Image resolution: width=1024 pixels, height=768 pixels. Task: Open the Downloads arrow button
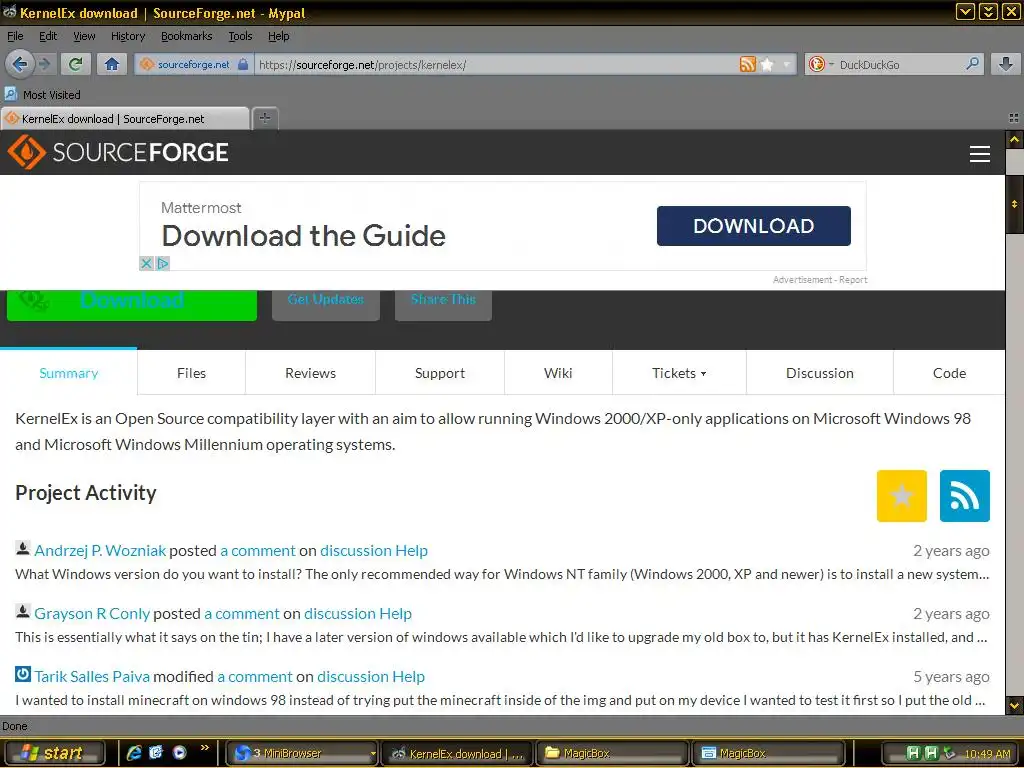pyautogui.click(x=1005, y=64)
